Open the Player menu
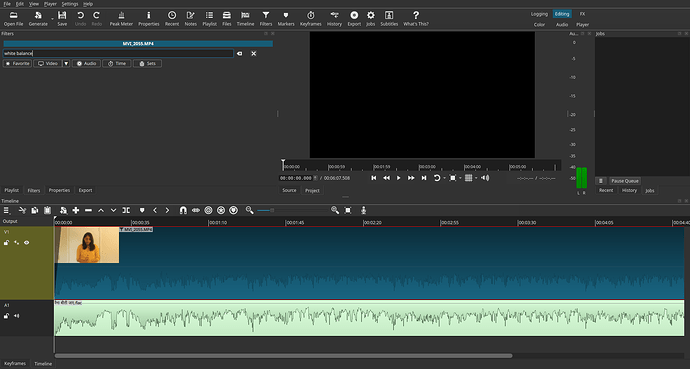The width and height of the screenshot is (690, 369). tap(50, 4)
